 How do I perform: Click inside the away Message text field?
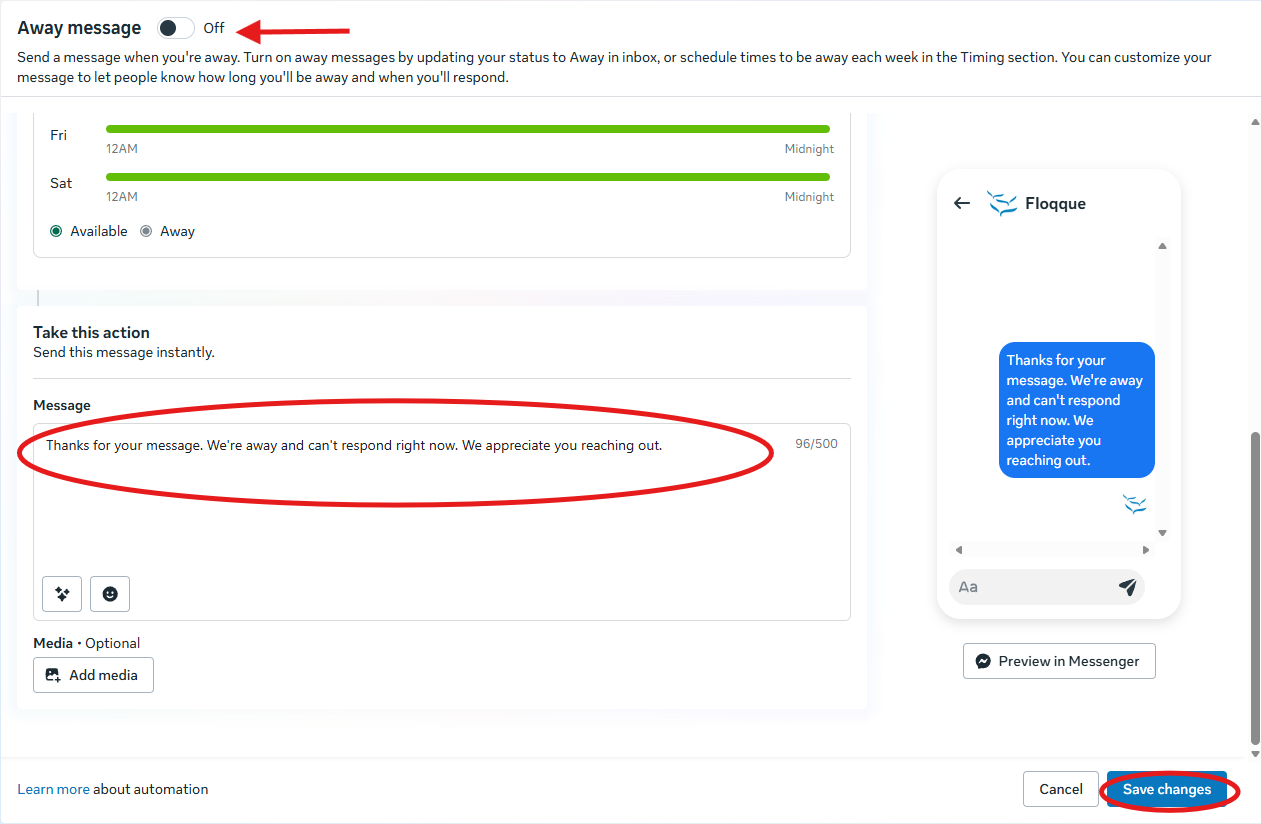[442, 521]
